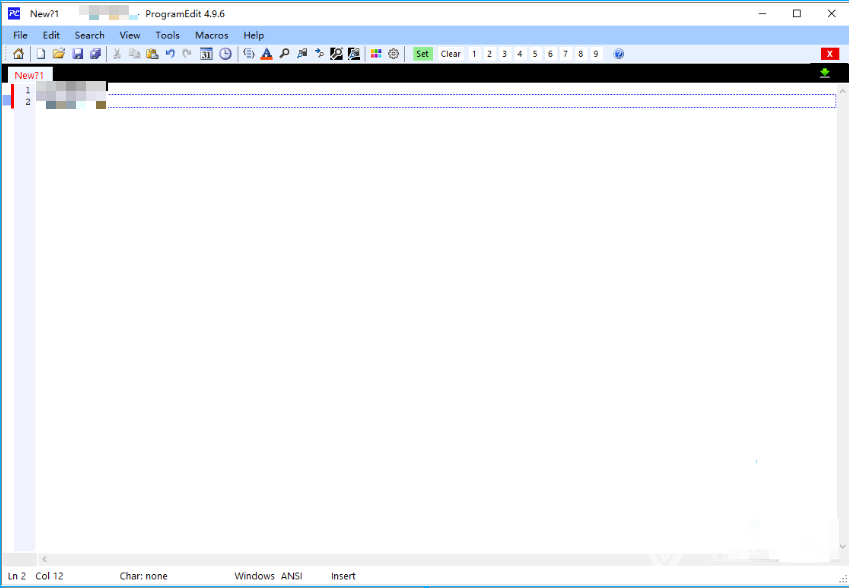The image size is (849, 588).
Task: Undo the last edit
Action: tap(170, 54)
